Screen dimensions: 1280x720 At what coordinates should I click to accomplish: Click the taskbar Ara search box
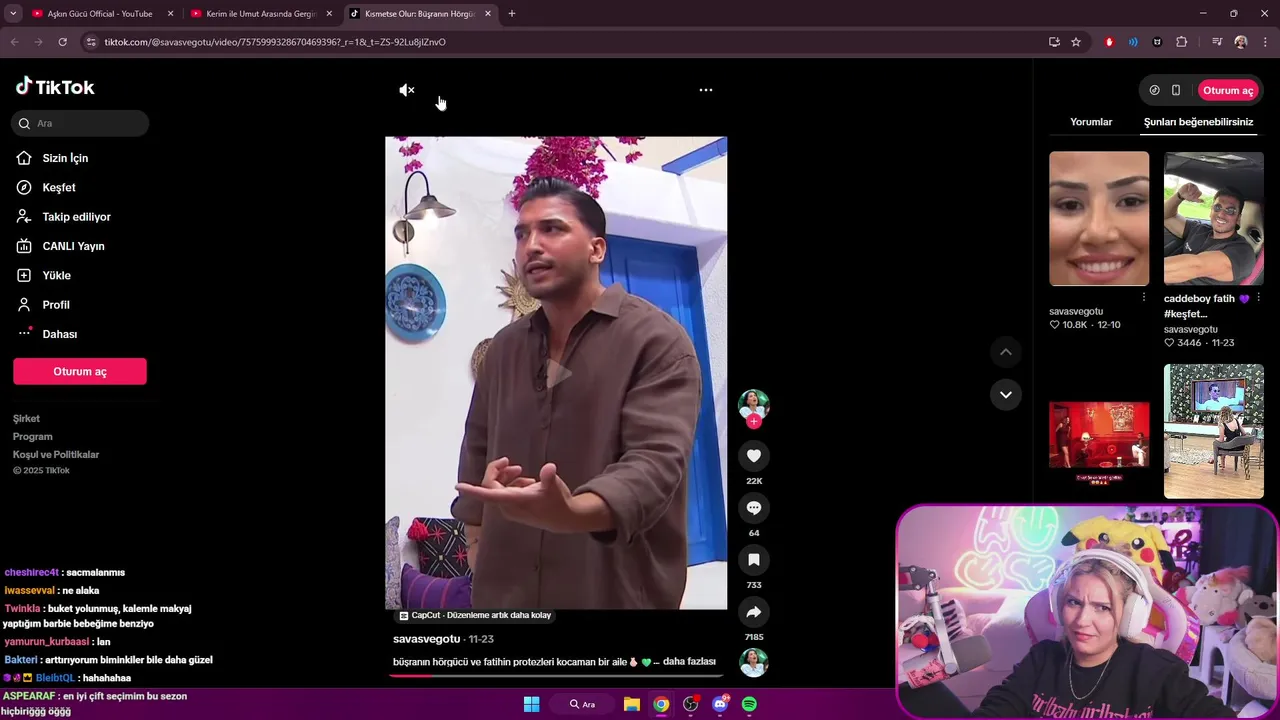[x=582, y=704]
